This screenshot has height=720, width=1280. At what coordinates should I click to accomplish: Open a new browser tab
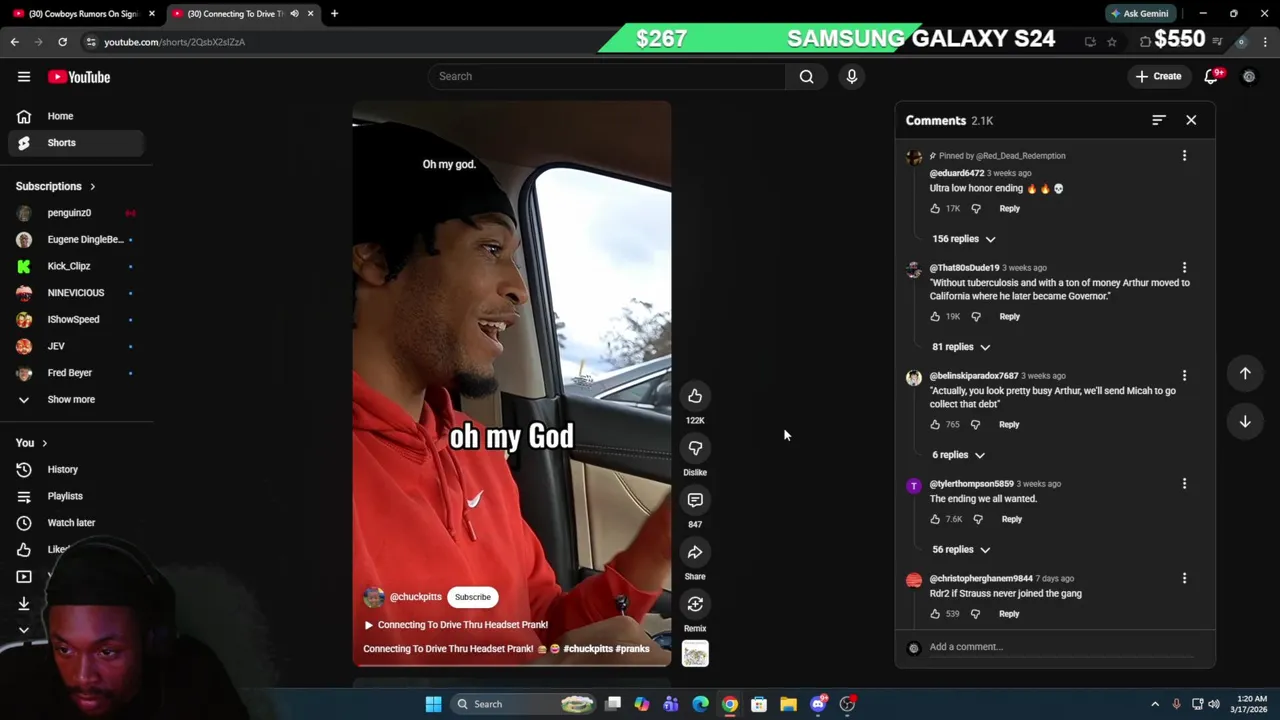[x=334, y=13]
